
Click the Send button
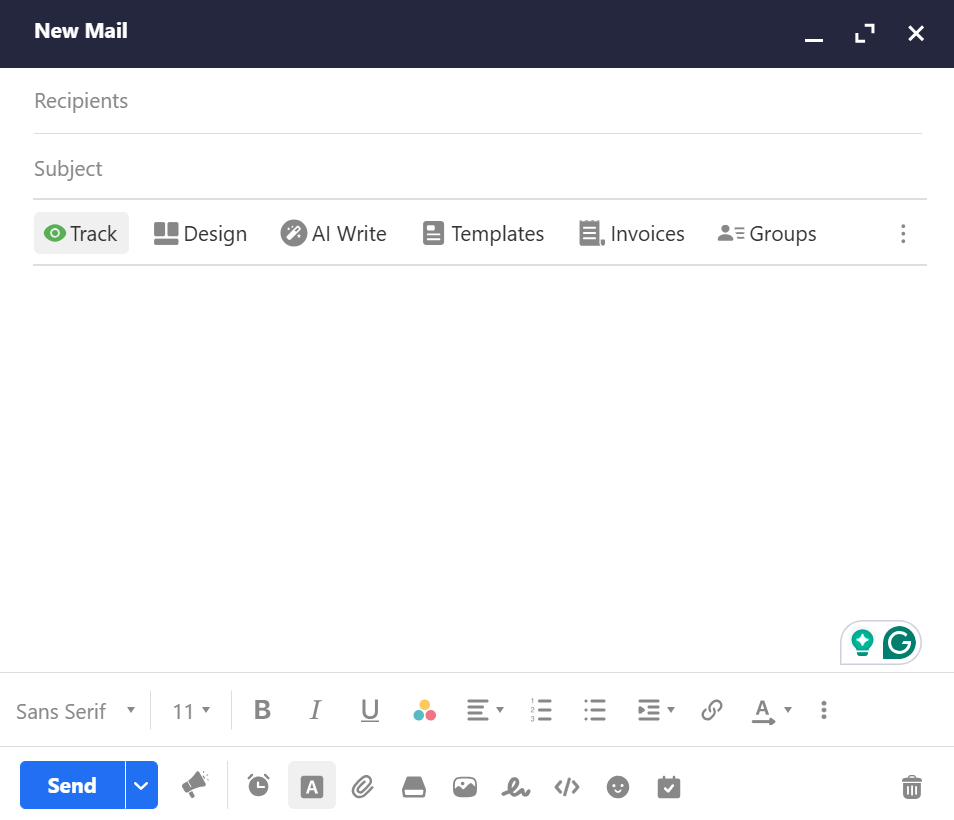point(72,785)
